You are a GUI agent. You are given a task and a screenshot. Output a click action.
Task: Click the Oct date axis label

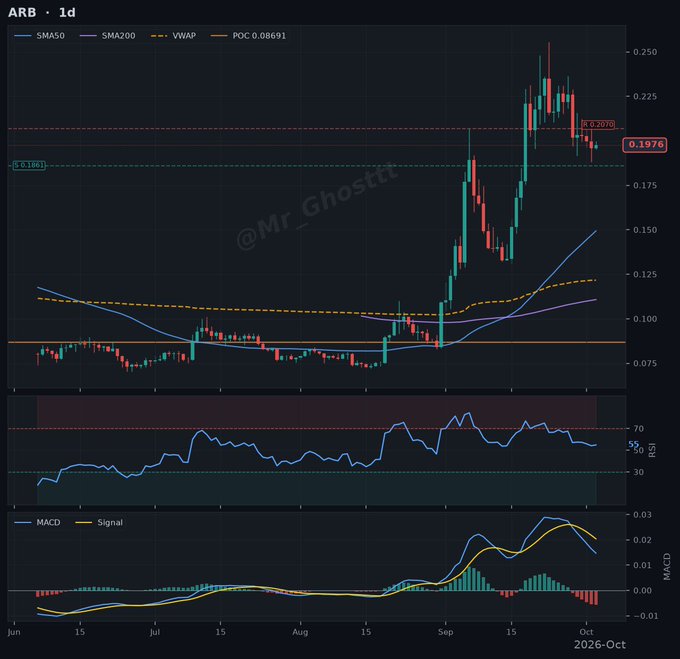pos(586,632)
